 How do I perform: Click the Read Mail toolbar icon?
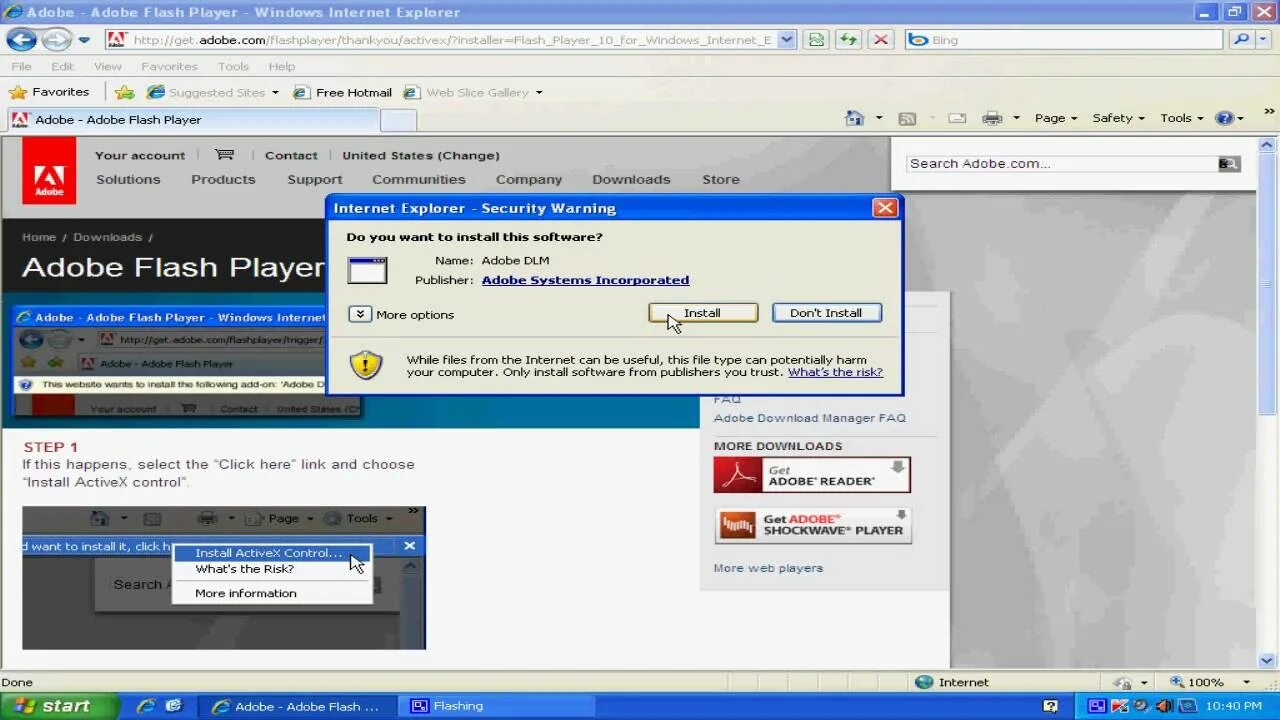click(x=957, y=118)
